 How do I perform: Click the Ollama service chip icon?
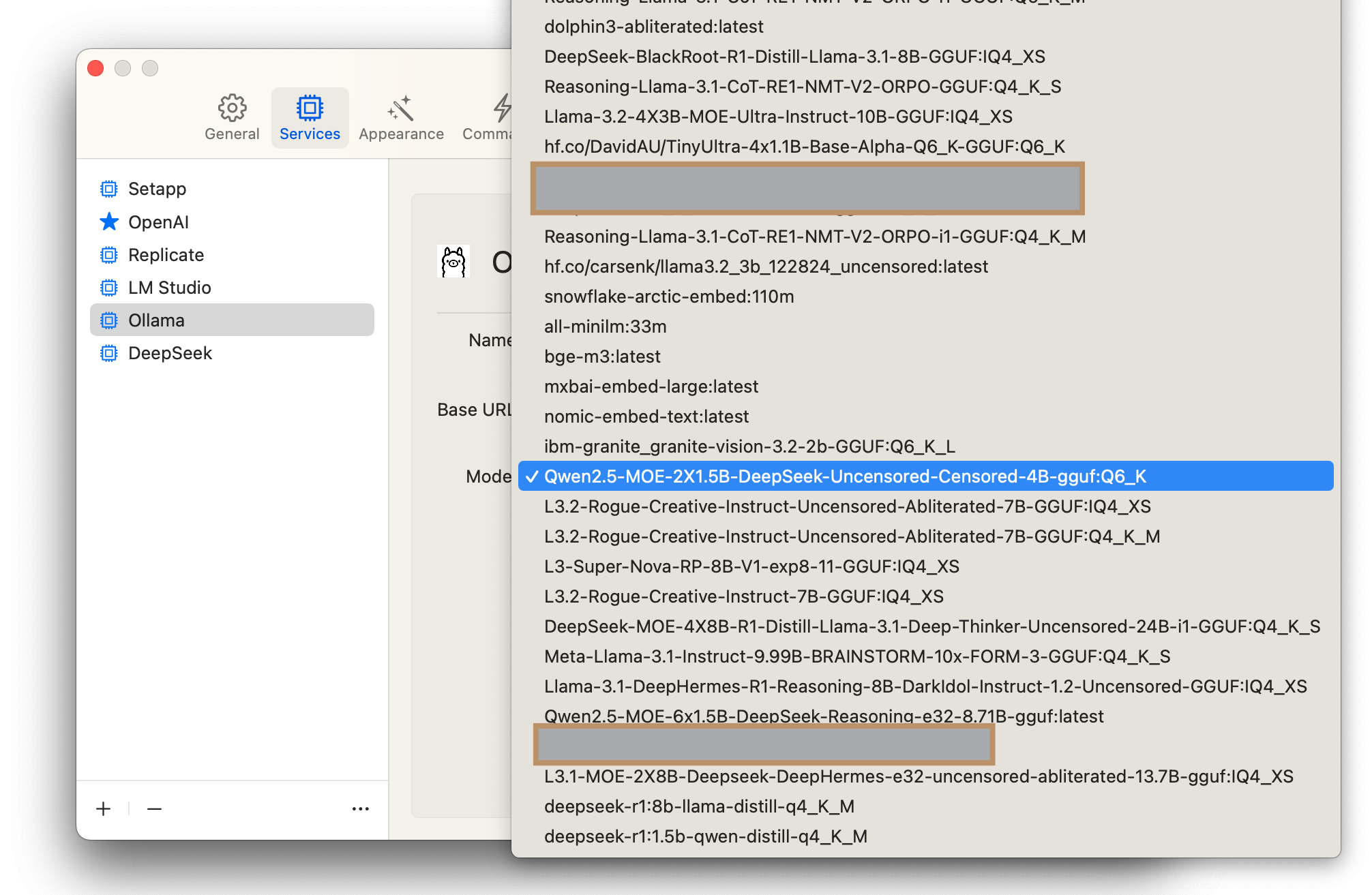point(109,320)
